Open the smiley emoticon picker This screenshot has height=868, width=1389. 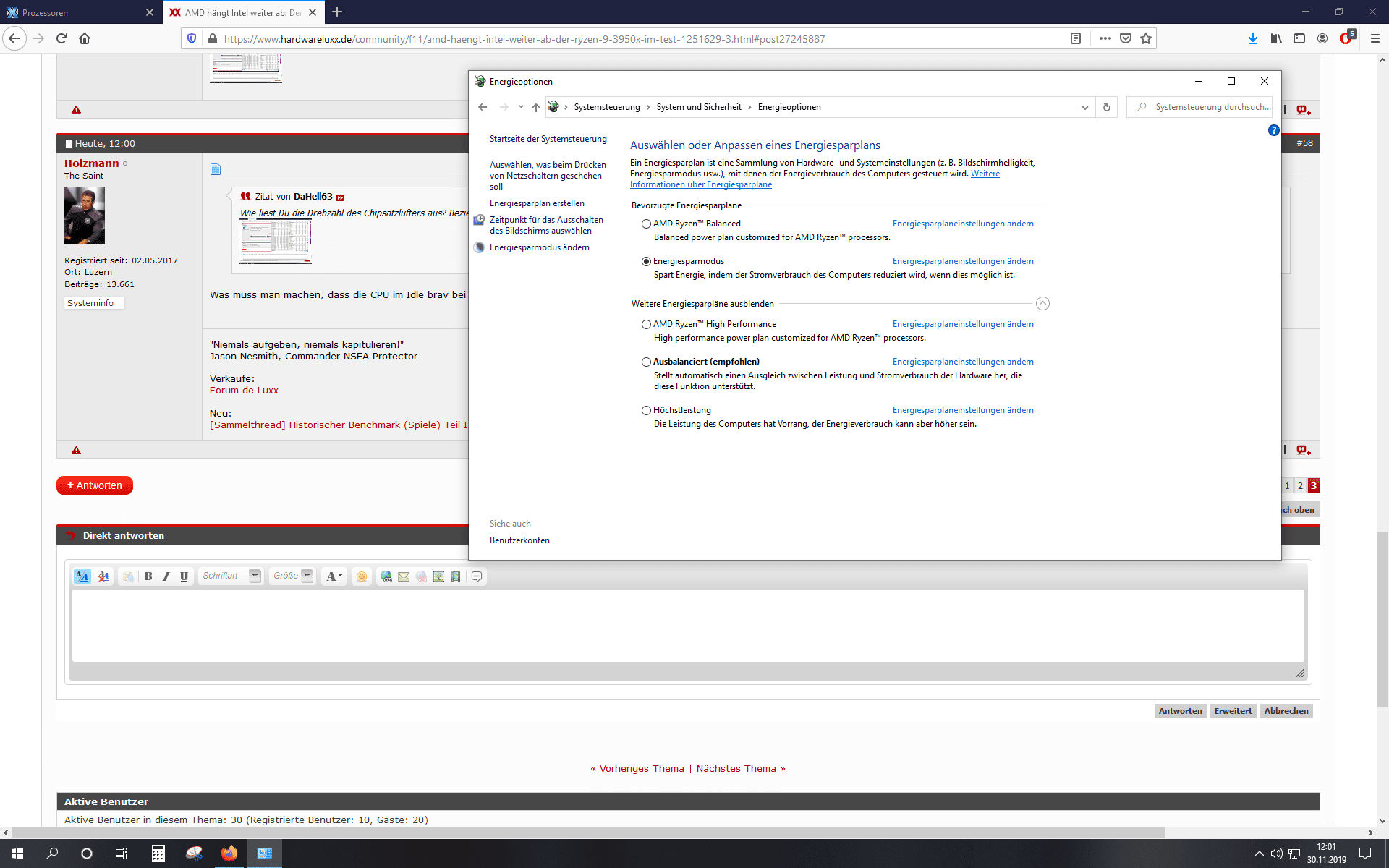pos(362,576)
